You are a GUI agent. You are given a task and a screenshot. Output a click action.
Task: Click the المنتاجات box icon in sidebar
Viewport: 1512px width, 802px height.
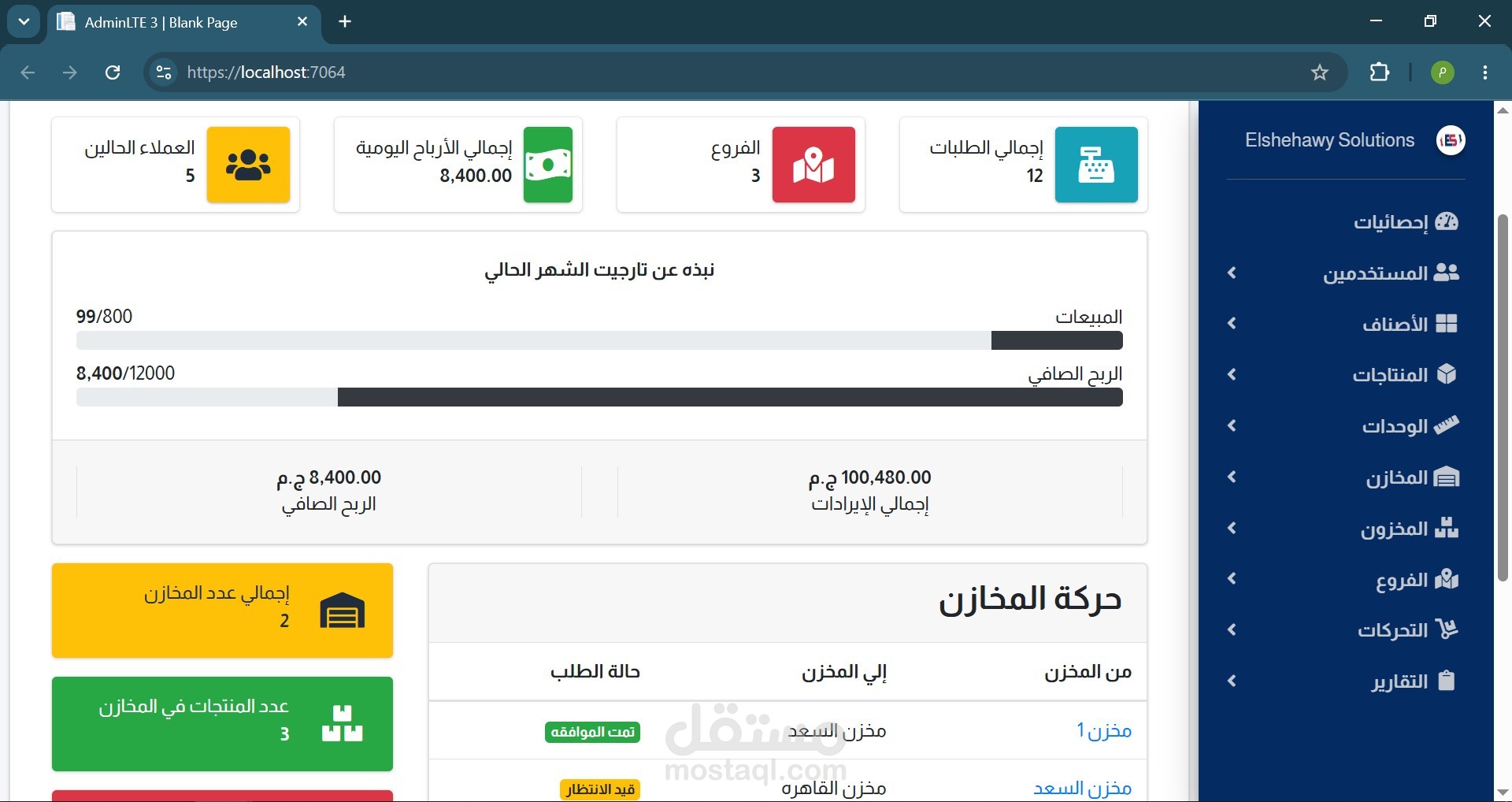click(1447, 374)
